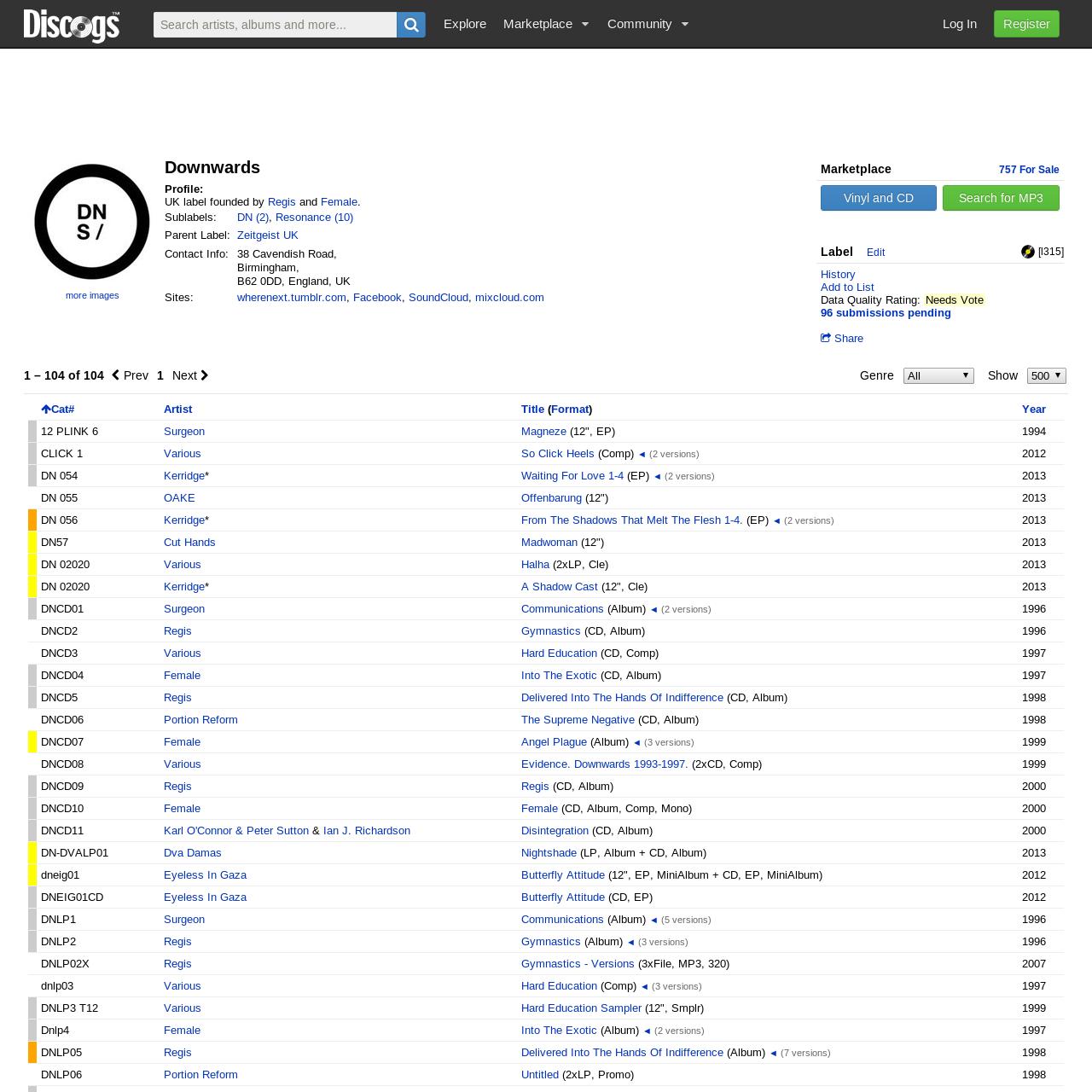This screenshot has height=1092, width=1092.
Task: Open the Explore menu item
Action: (465, 24)
